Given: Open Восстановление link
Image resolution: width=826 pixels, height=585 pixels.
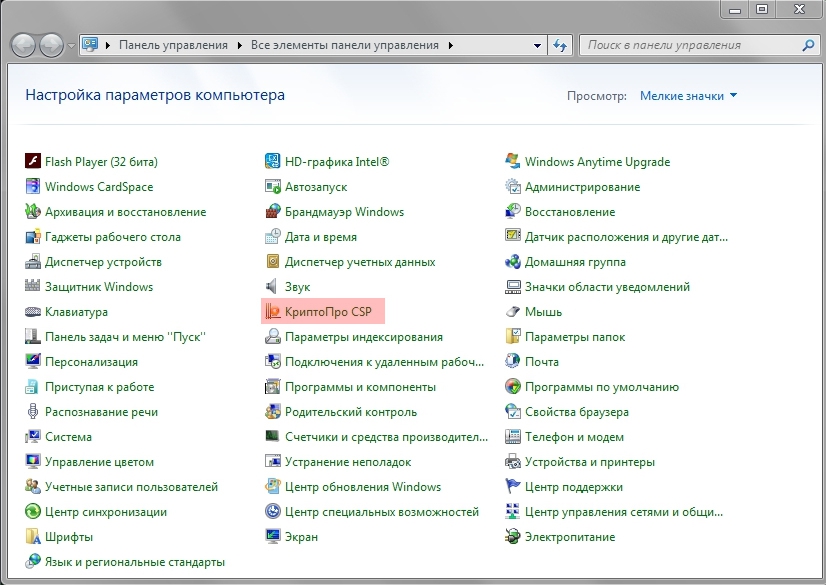Looking at the screenshot, I should click(x=570, y=212).
